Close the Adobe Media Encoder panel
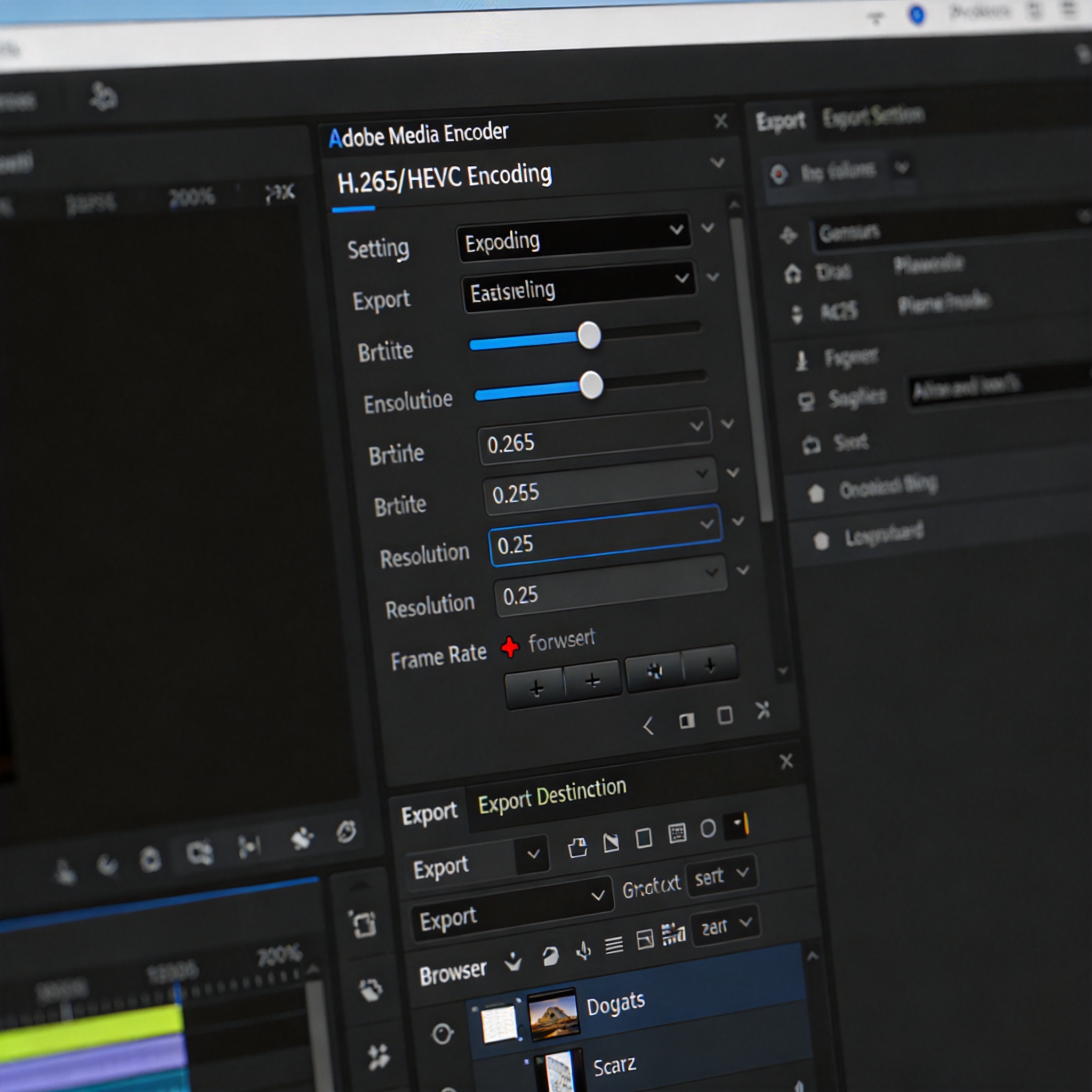The width and height of the screenshot is (1092, 1092). click(721, 121)
